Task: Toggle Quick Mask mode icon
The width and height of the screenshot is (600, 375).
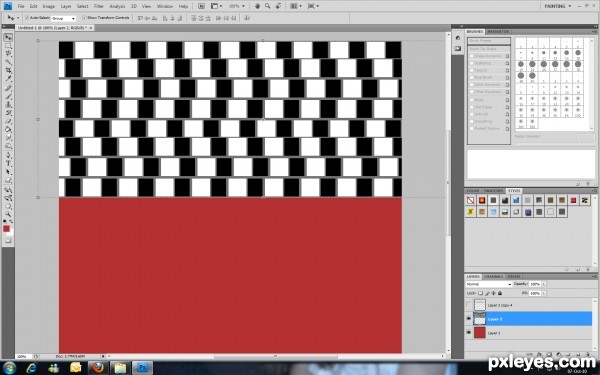Action: tap(8, 241)
